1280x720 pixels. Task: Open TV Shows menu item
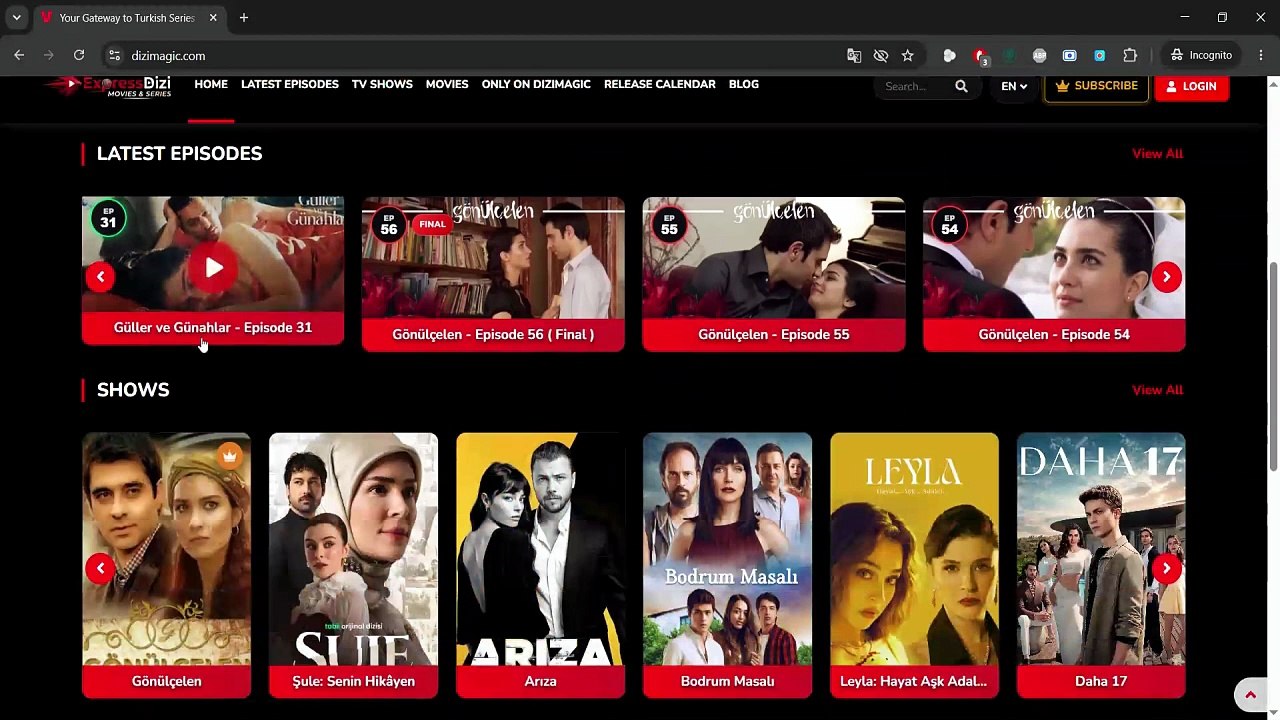382,85
